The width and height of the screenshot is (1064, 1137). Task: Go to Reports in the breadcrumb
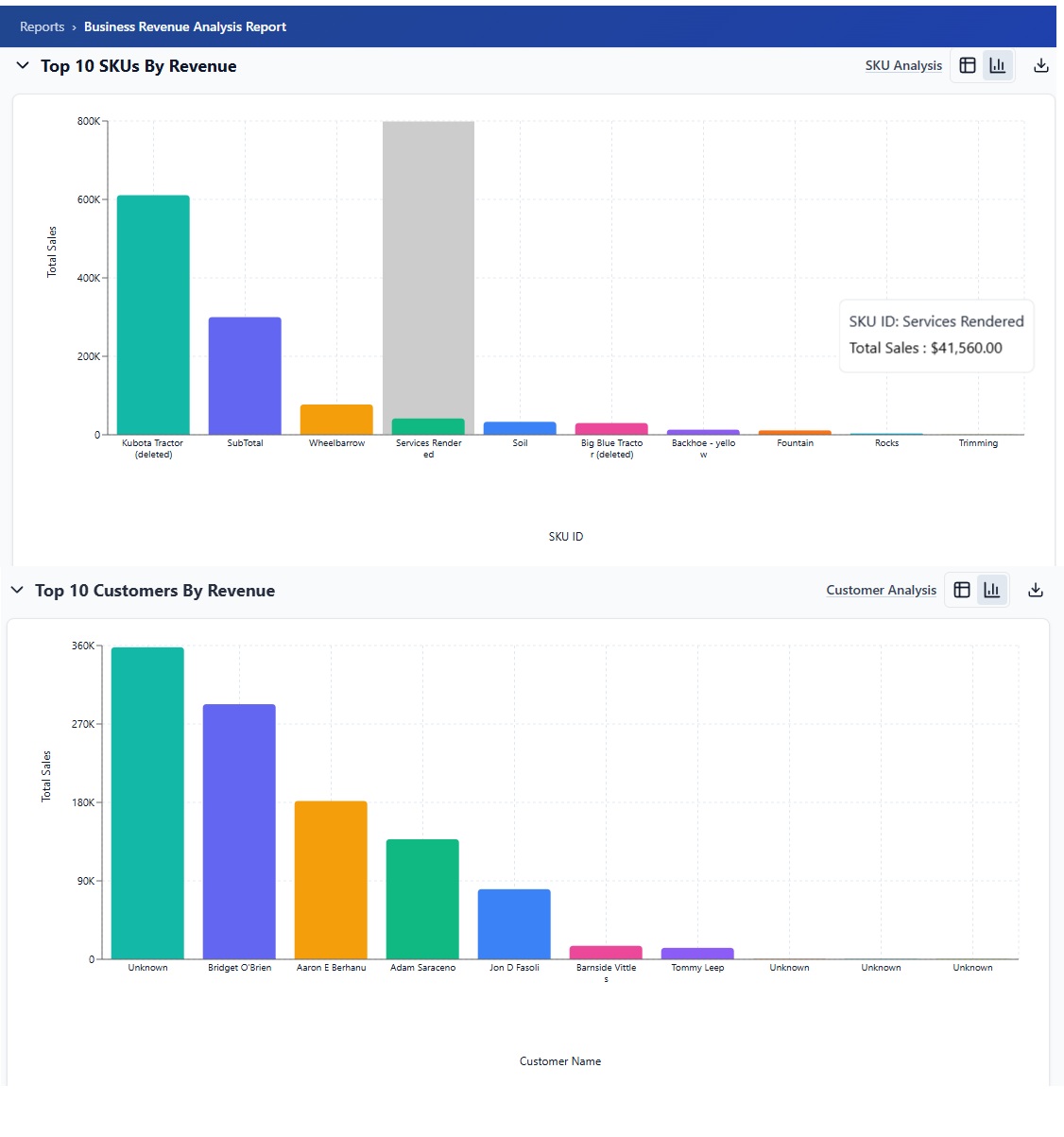click(42, 26)
